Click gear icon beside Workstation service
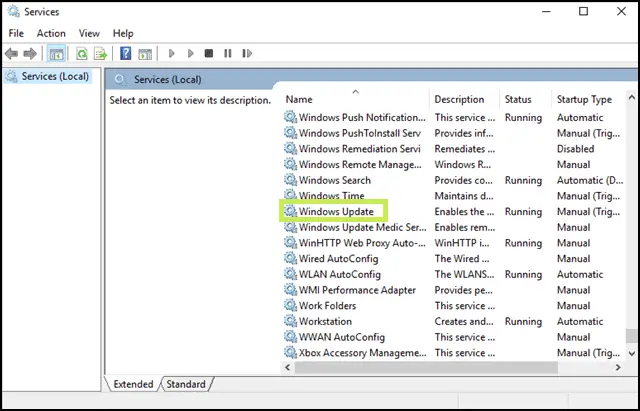Image resolution: width=640 pixels, height=411 pixels. point(290,321)
